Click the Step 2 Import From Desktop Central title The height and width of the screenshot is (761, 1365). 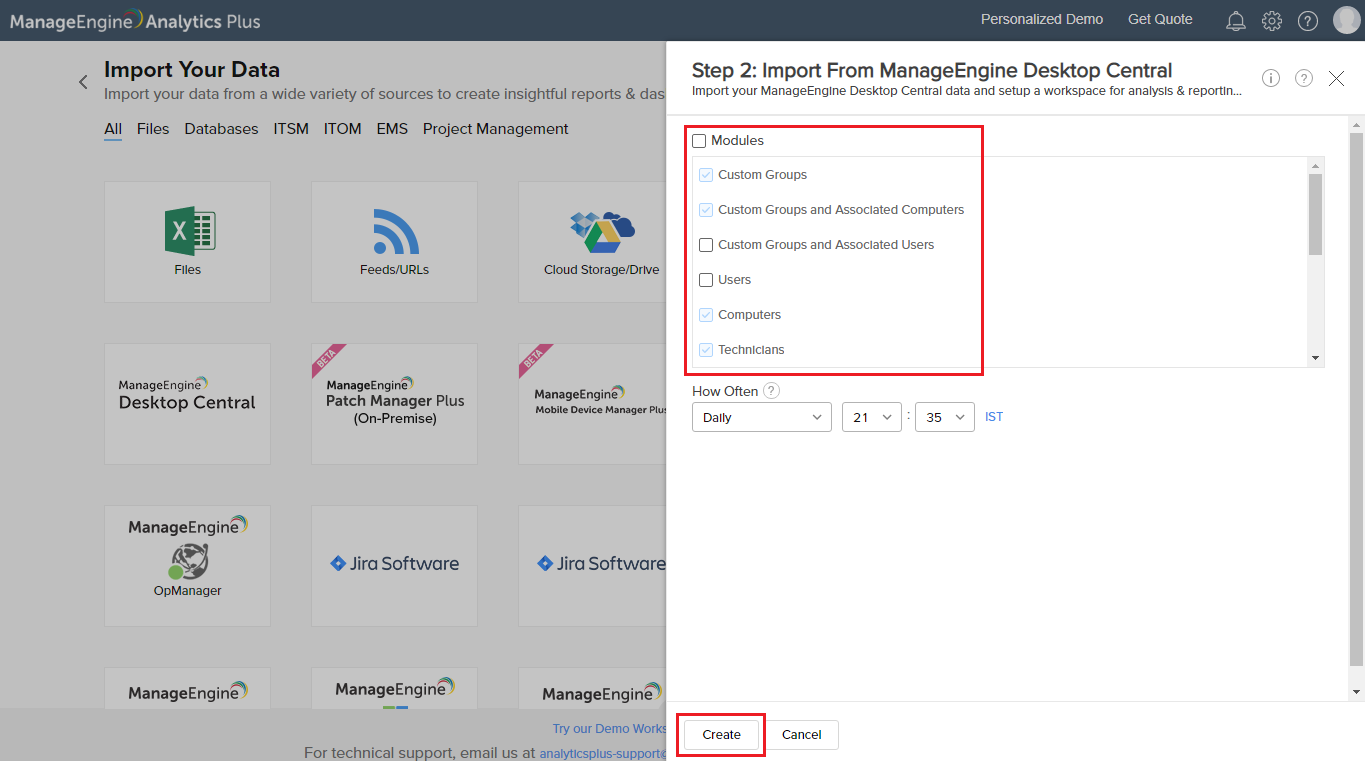[x=932, y=70]
